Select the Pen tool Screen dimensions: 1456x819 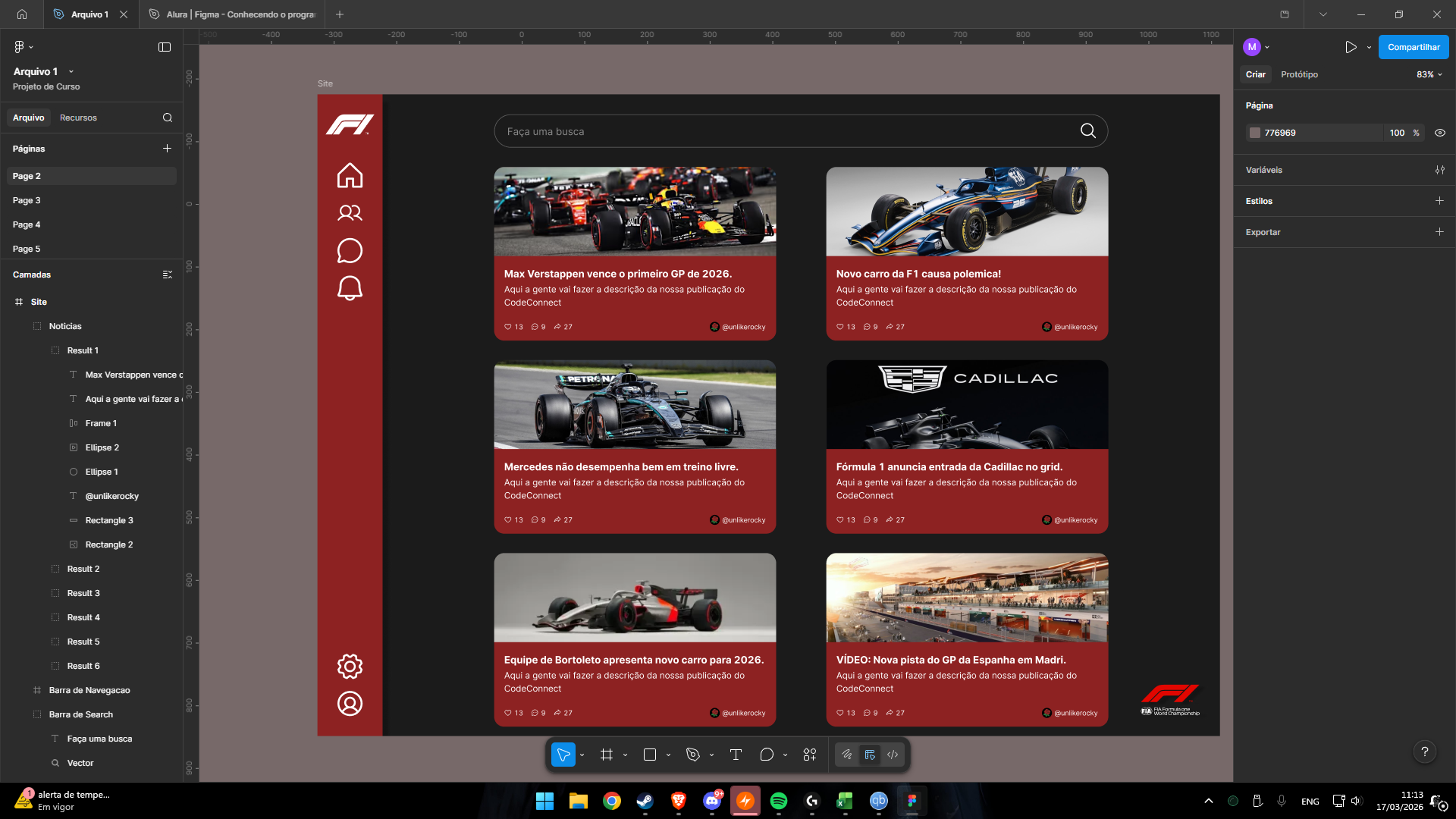pyautogui.click(x=692, y=755)
